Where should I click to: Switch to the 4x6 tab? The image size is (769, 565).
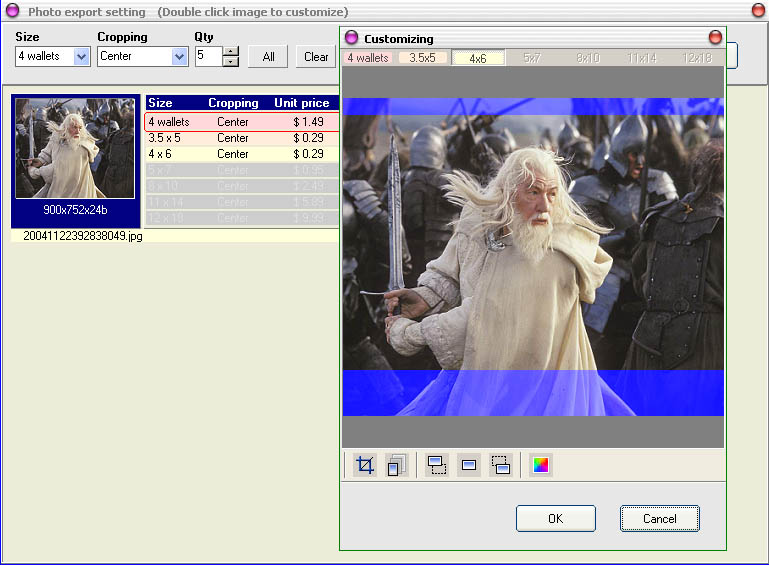pyautogui.click(x=478, y=58)
